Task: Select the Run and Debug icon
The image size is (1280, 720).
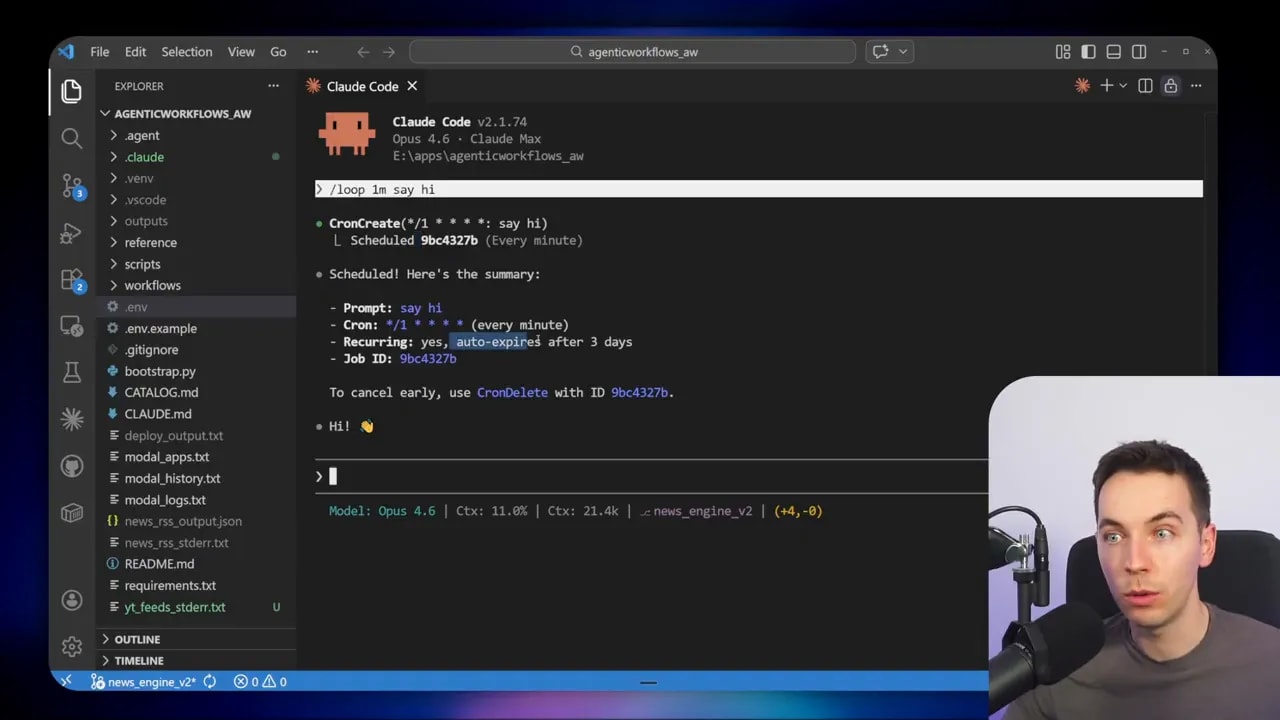Action: (x=71, y=233)
